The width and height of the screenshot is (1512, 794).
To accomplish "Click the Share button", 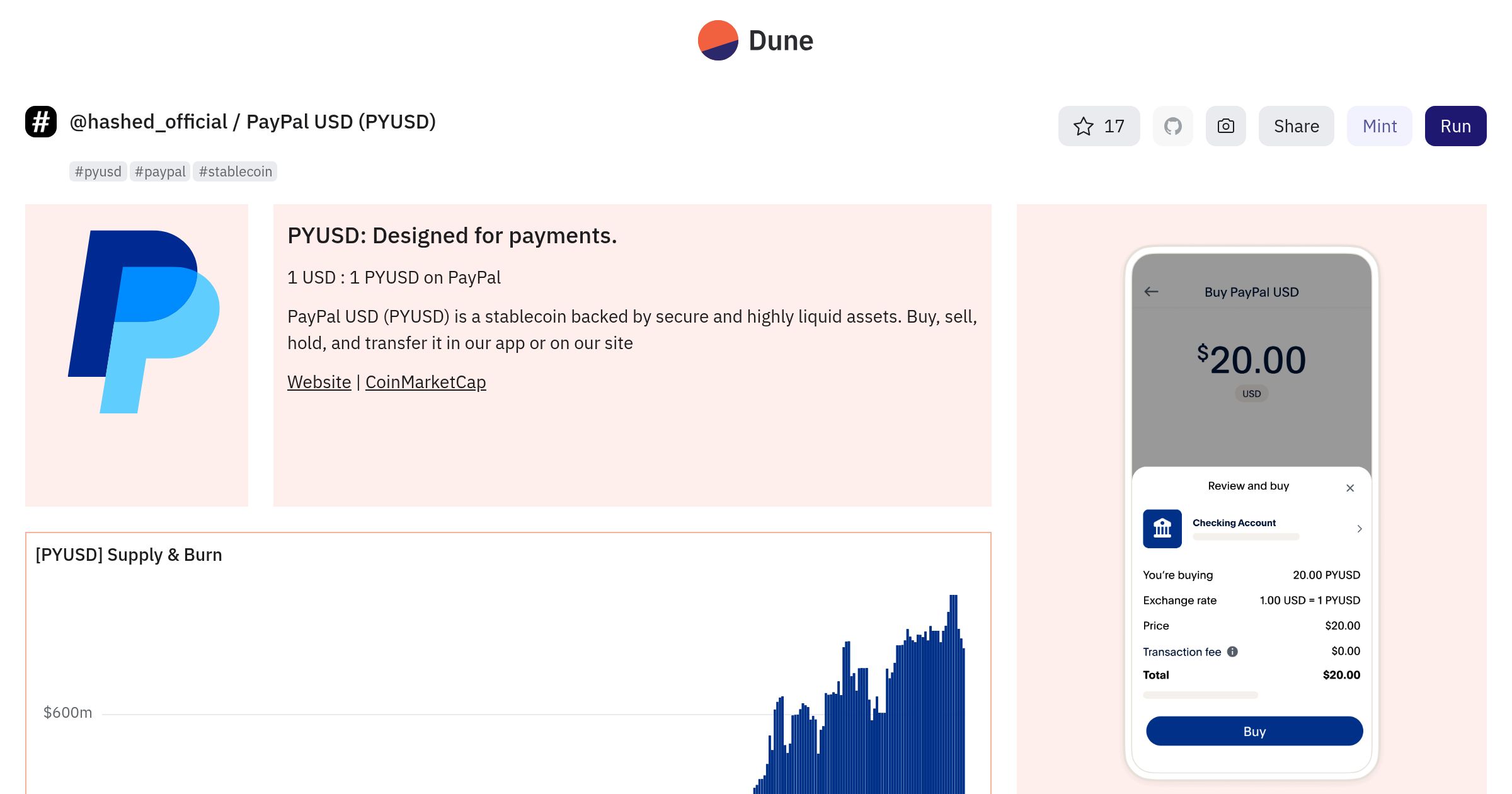I will [1296, 126].
